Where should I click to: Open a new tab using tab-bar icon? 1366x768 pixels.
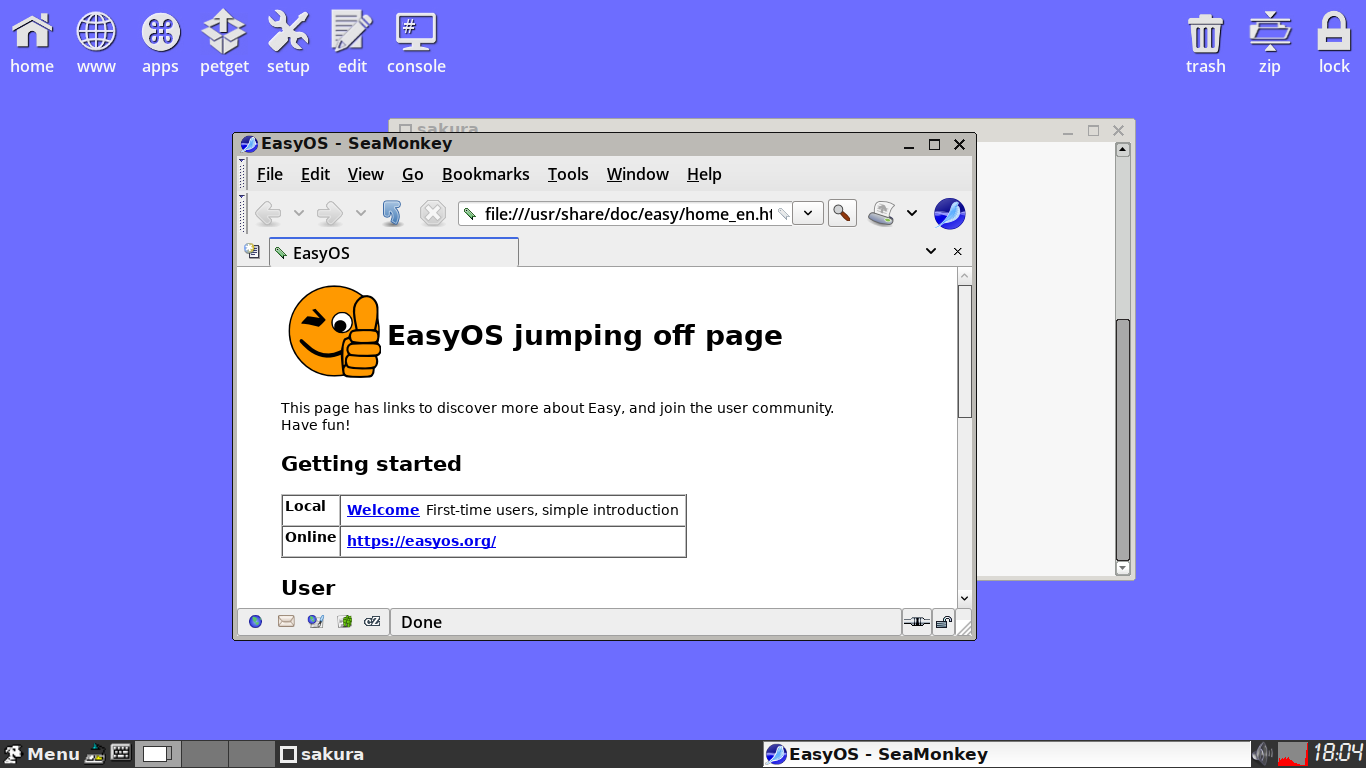tap(252, 252)
